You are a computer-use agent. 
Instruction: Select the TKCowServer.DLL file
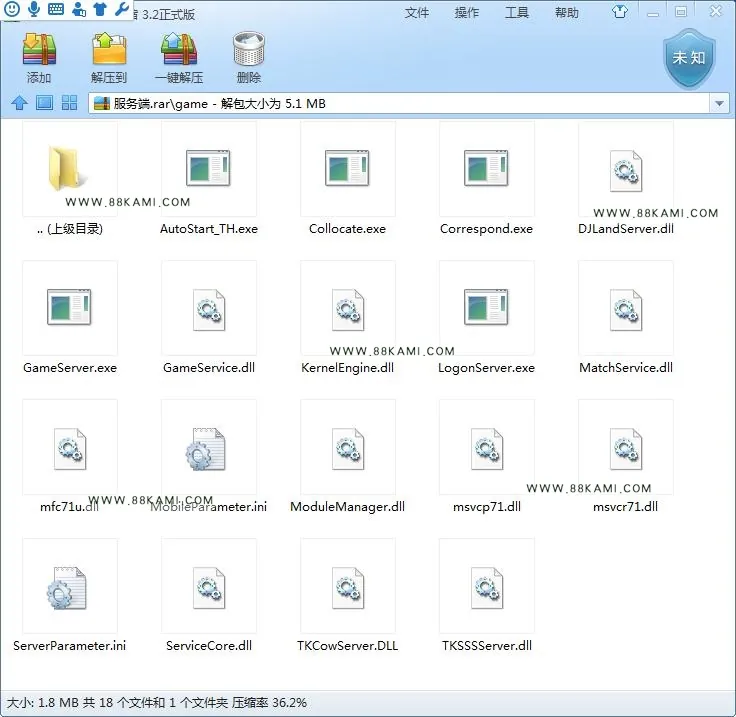tap(348, 596)
